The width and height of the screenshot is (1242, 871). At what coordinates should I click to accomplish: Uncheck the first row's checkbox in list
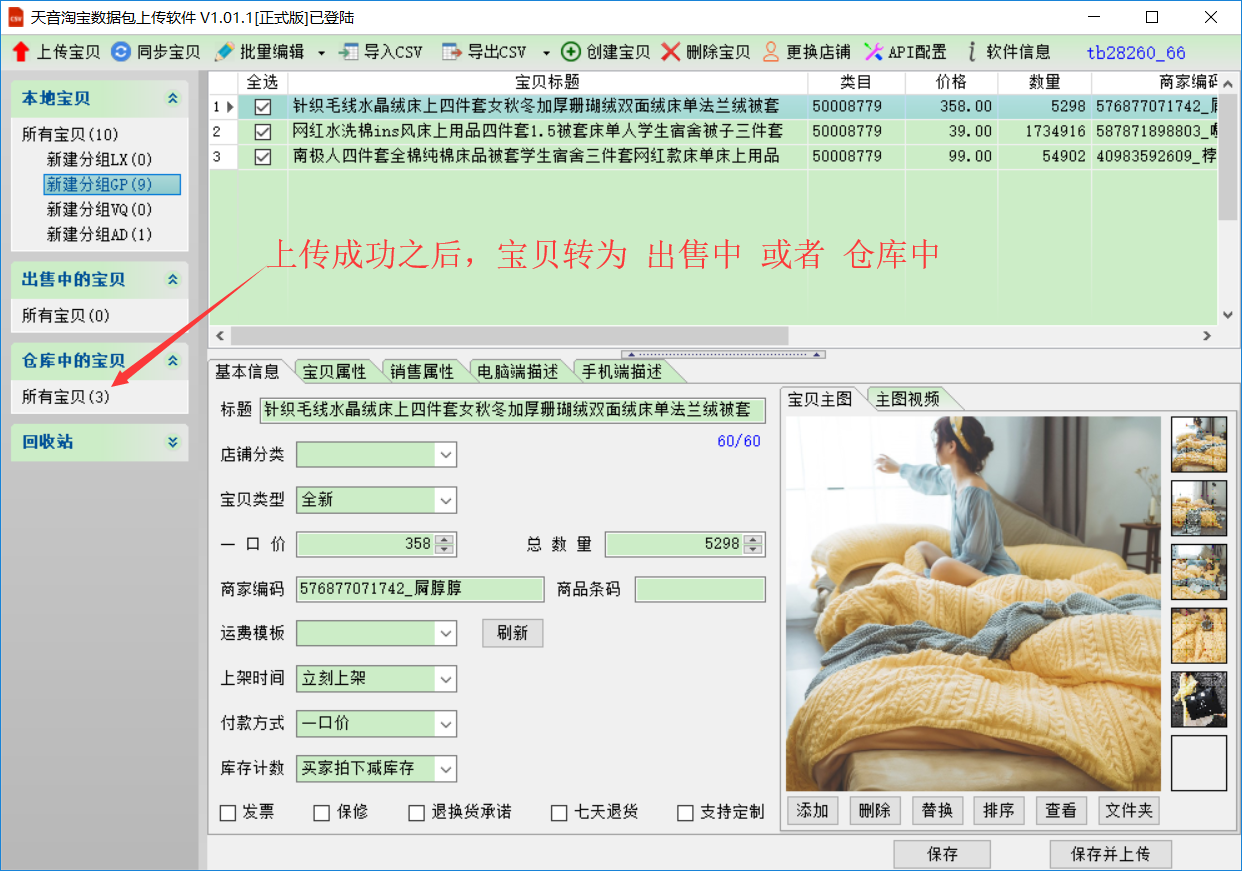(263, 106)
